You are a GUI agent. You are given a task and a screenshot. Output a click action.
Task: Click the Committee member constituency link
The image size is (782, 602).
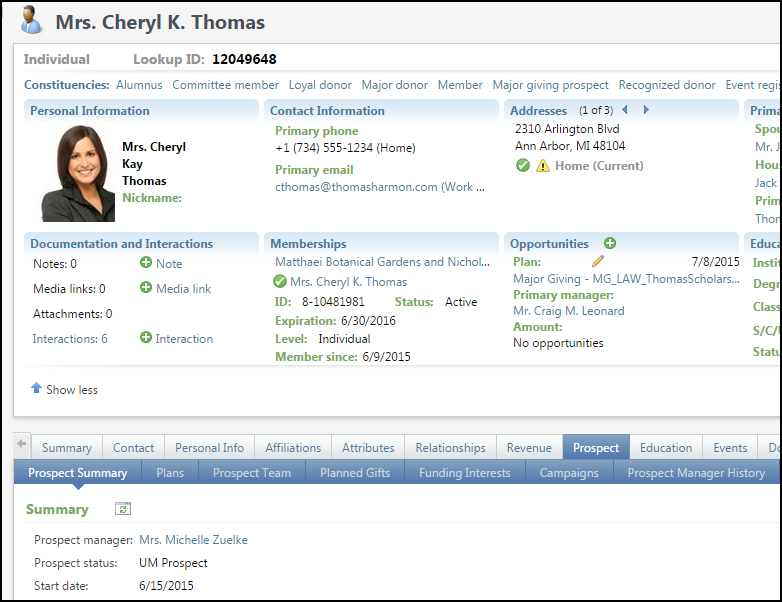point(225,85)
